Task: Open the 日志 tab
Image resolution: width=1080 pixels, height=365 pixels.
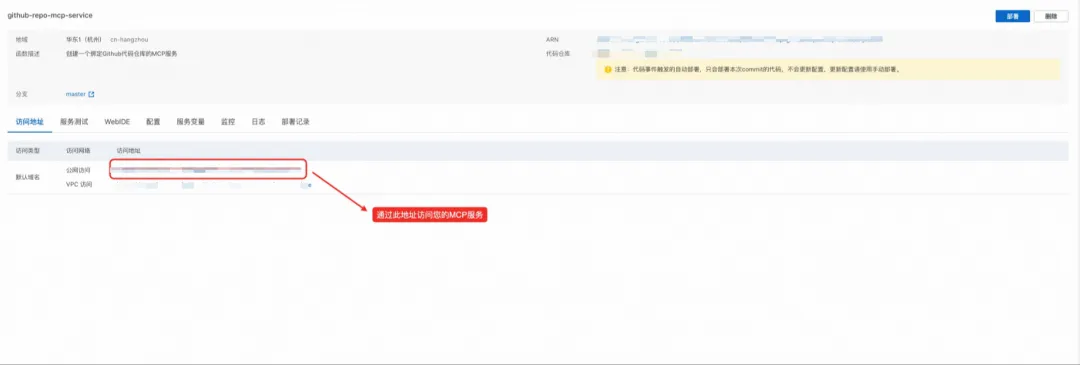Action: pos(258,122)
